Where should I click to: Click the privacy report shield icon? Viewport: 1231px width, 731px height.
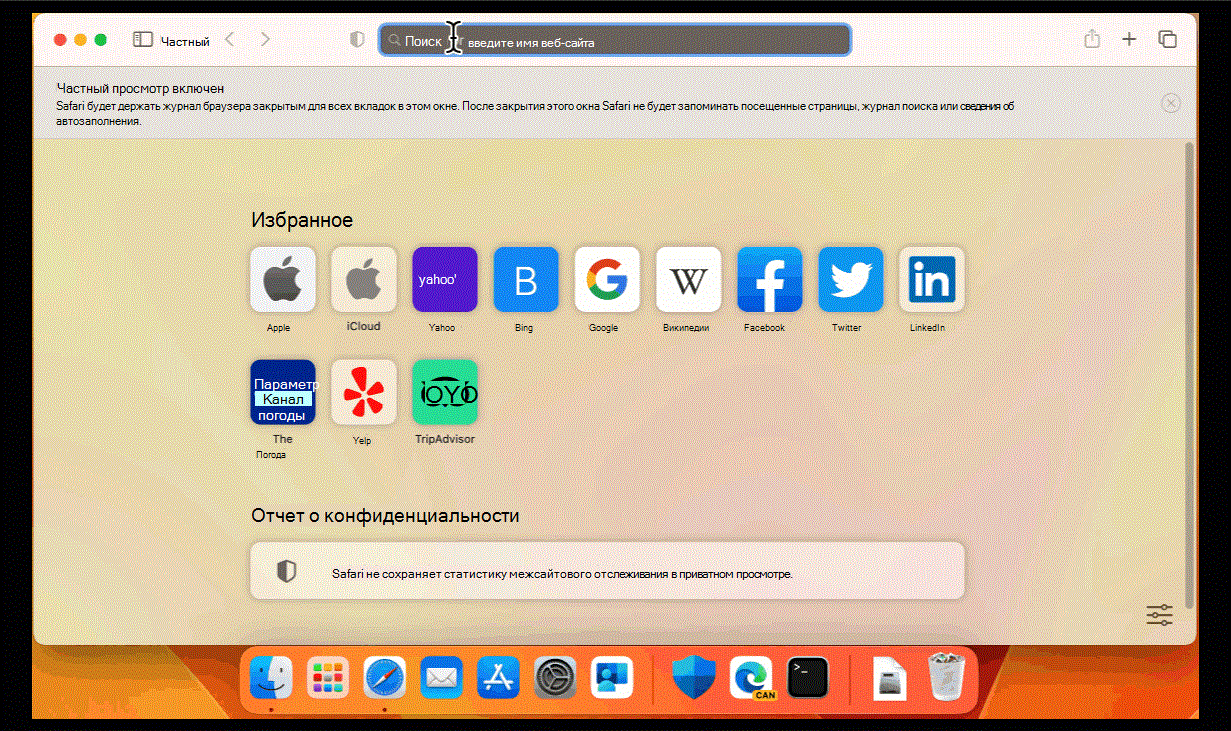(x=286, y=571)
